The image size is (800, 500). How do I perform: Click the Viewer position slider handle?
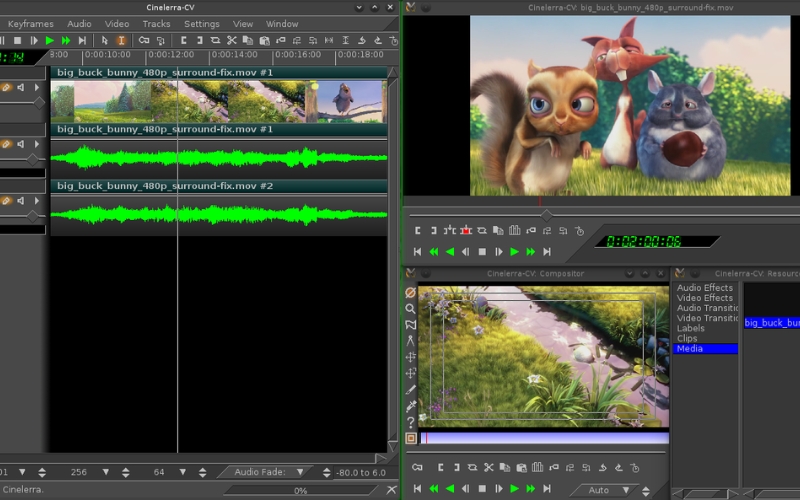click(x=546, y=215)
